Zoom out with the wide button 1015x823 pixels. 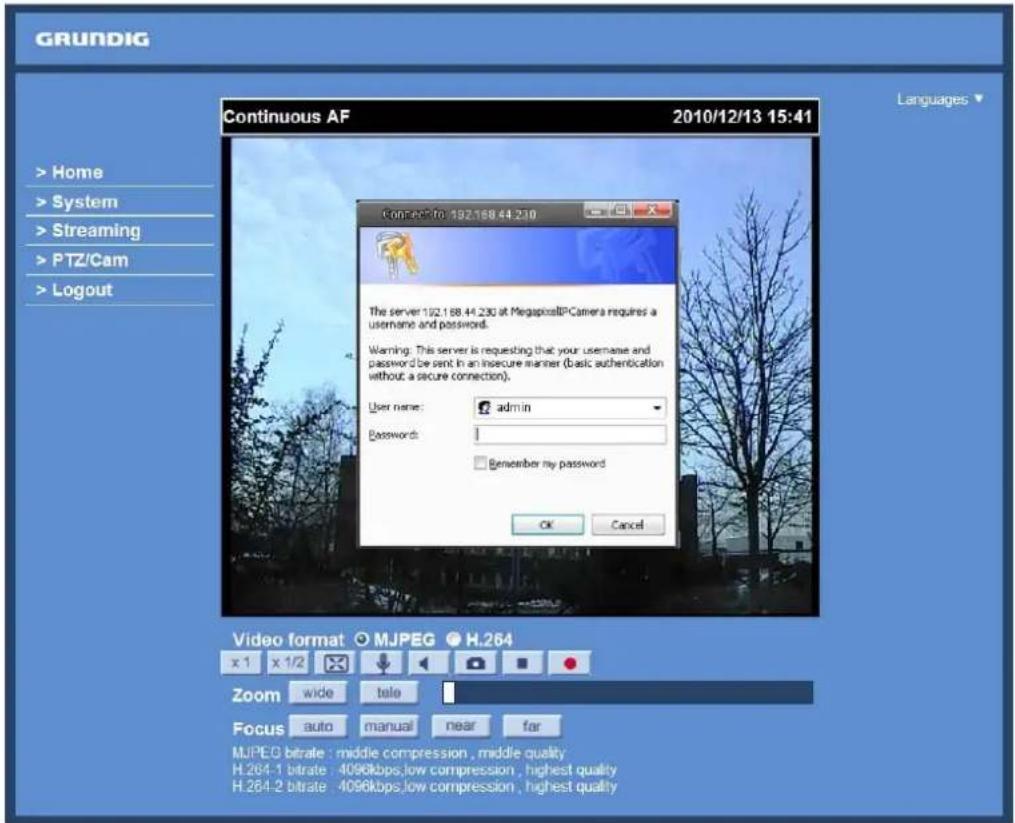pos(318,693)
